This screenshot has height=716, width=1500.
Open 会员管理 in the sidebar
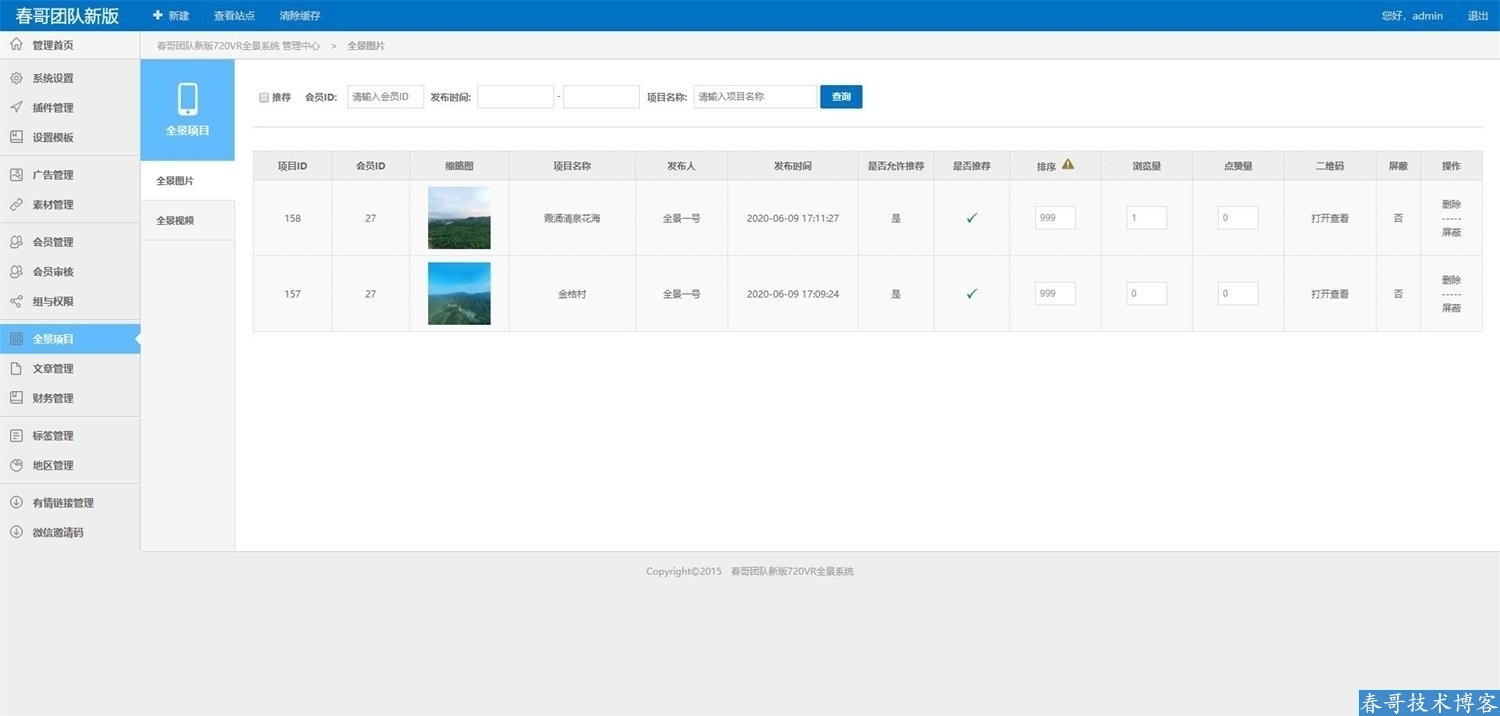tap(53, 242)
